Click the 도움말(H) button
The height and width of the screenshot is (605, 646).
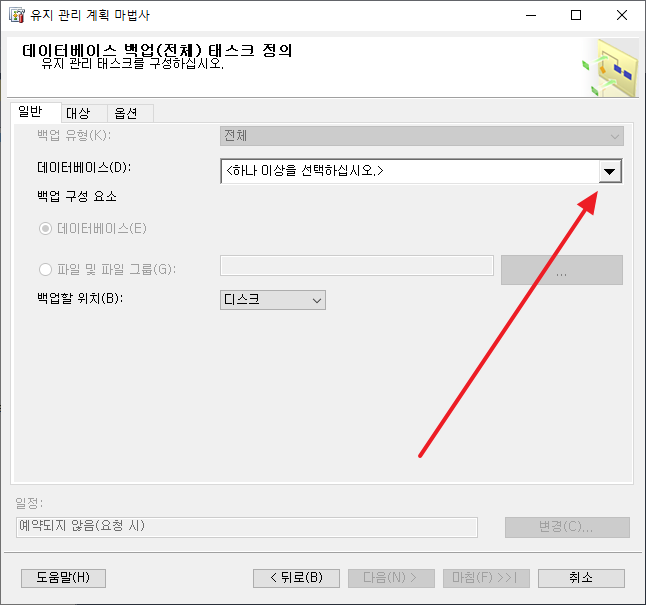click(x=63, y=578)
